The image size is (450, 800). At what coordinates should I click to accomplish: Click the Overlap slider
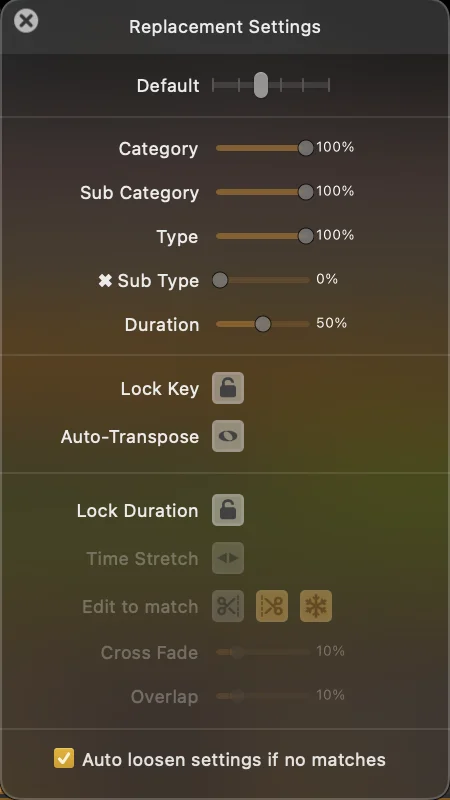[263, 696]
